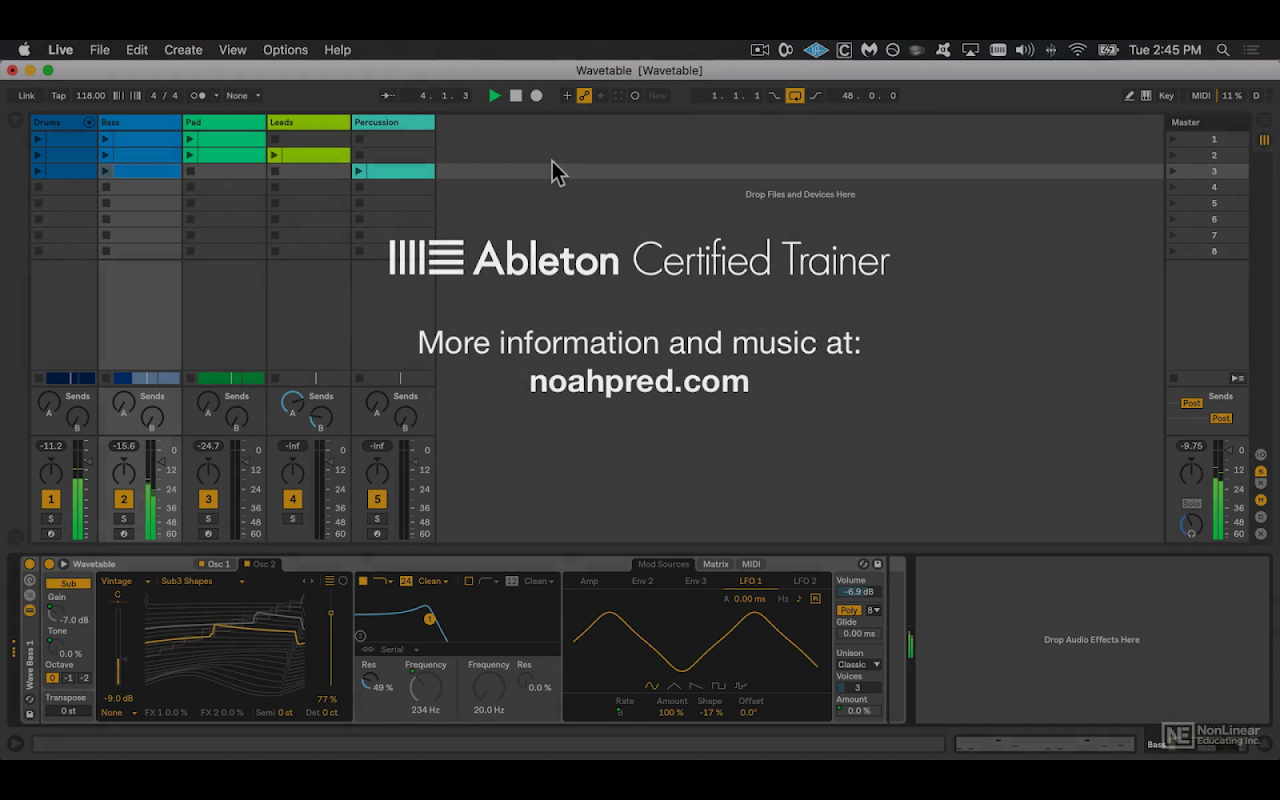Click the MIDI map mode button
The height and width of the screenshot is (800, 1280).
point(1201,96)
